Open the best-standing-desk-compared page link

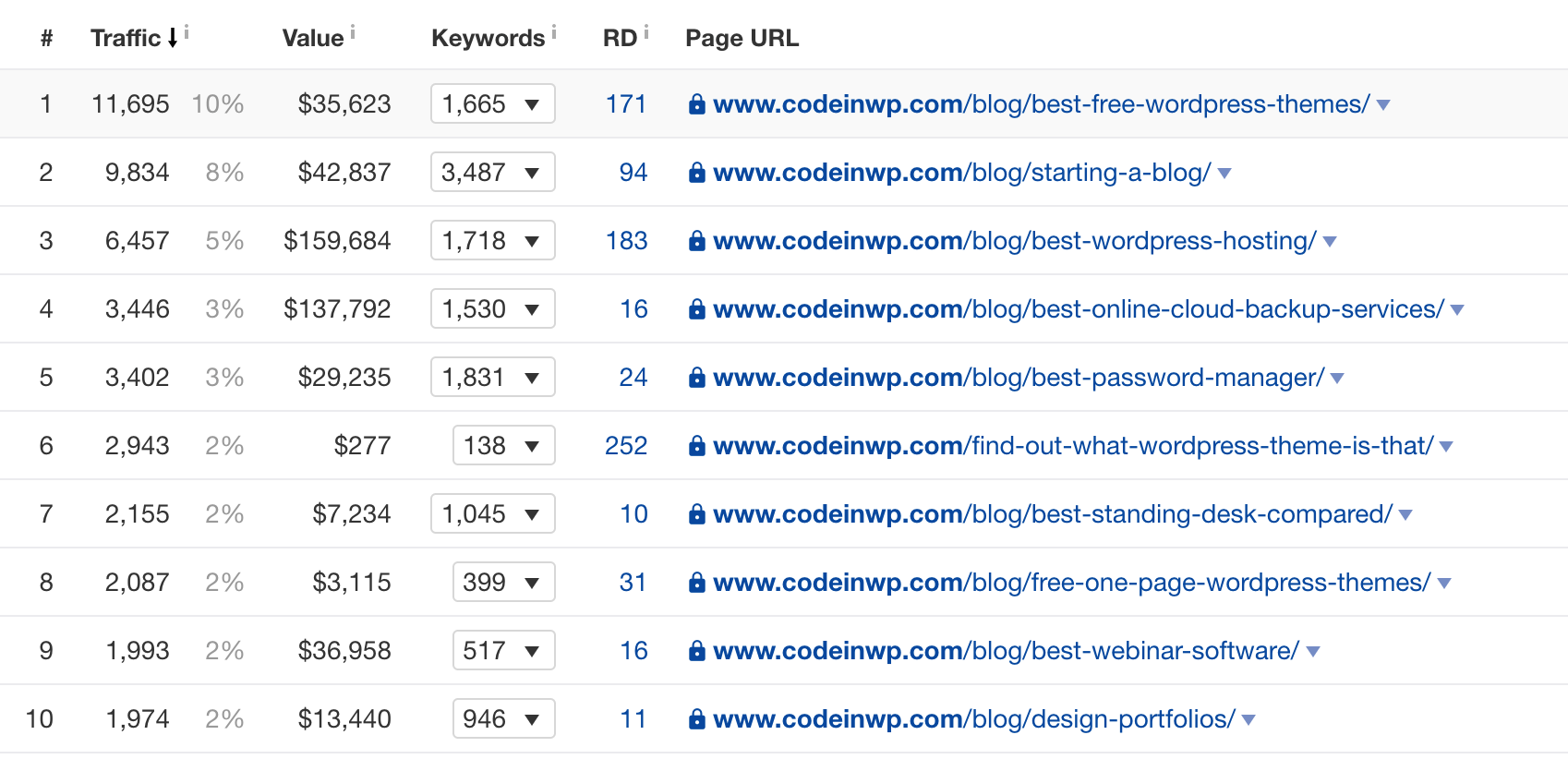1053,514
